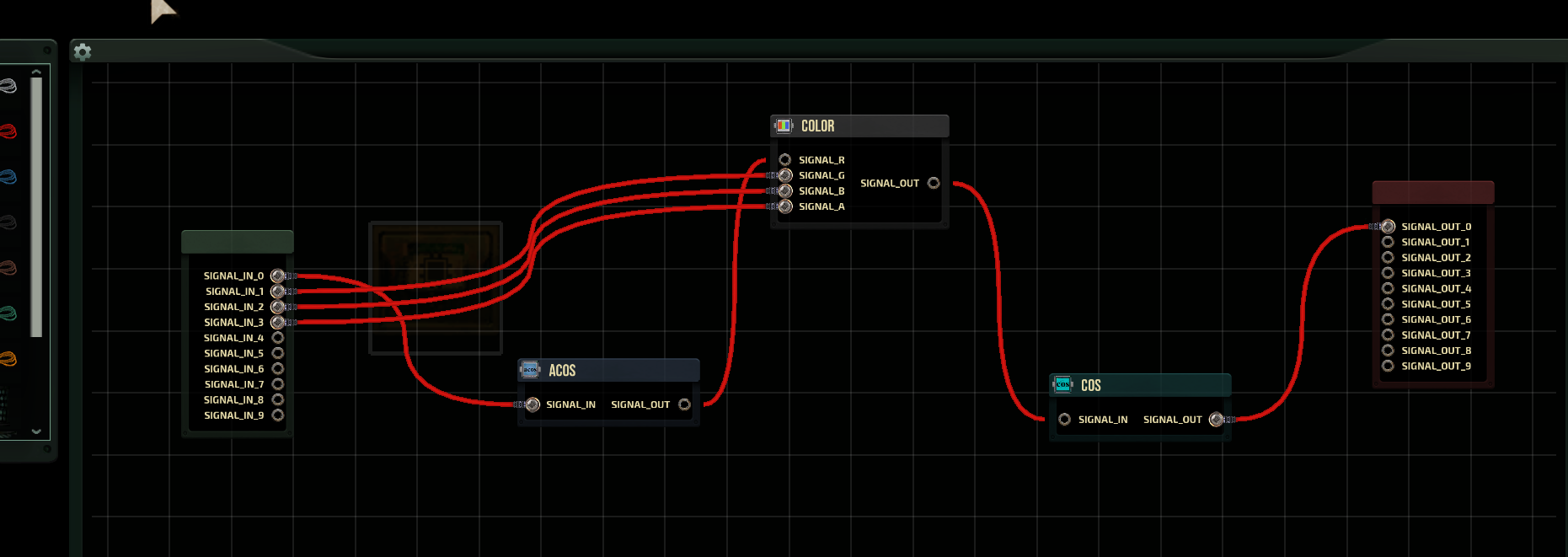Click the ACOS SIGNAL_OUT port
Viewport: 1568px width, 557px height.
point(684,404)
